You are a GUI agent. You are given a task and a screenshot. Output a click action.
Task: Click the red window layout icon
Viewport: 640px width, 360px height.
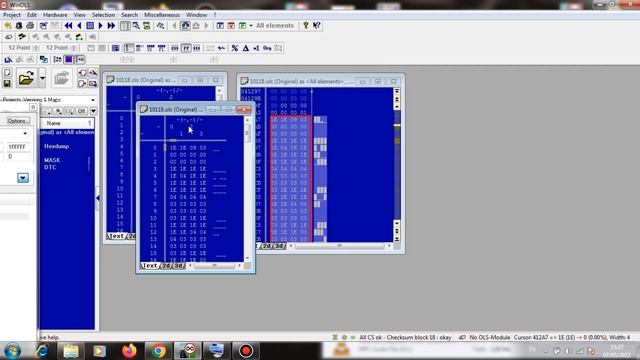(x=231, y=25)
